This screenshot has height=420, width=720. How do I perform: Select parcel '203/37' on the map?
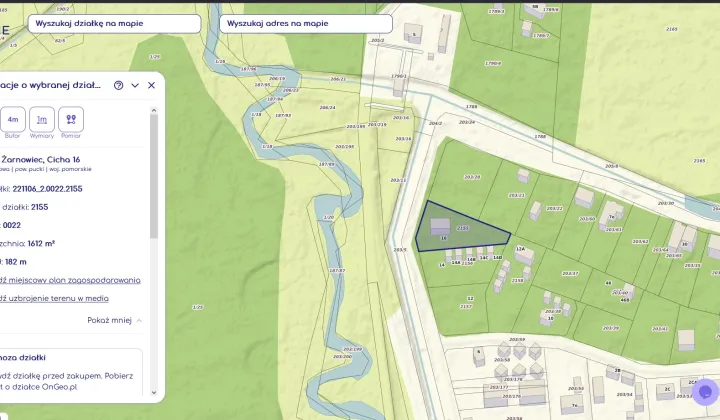(570, 273)
